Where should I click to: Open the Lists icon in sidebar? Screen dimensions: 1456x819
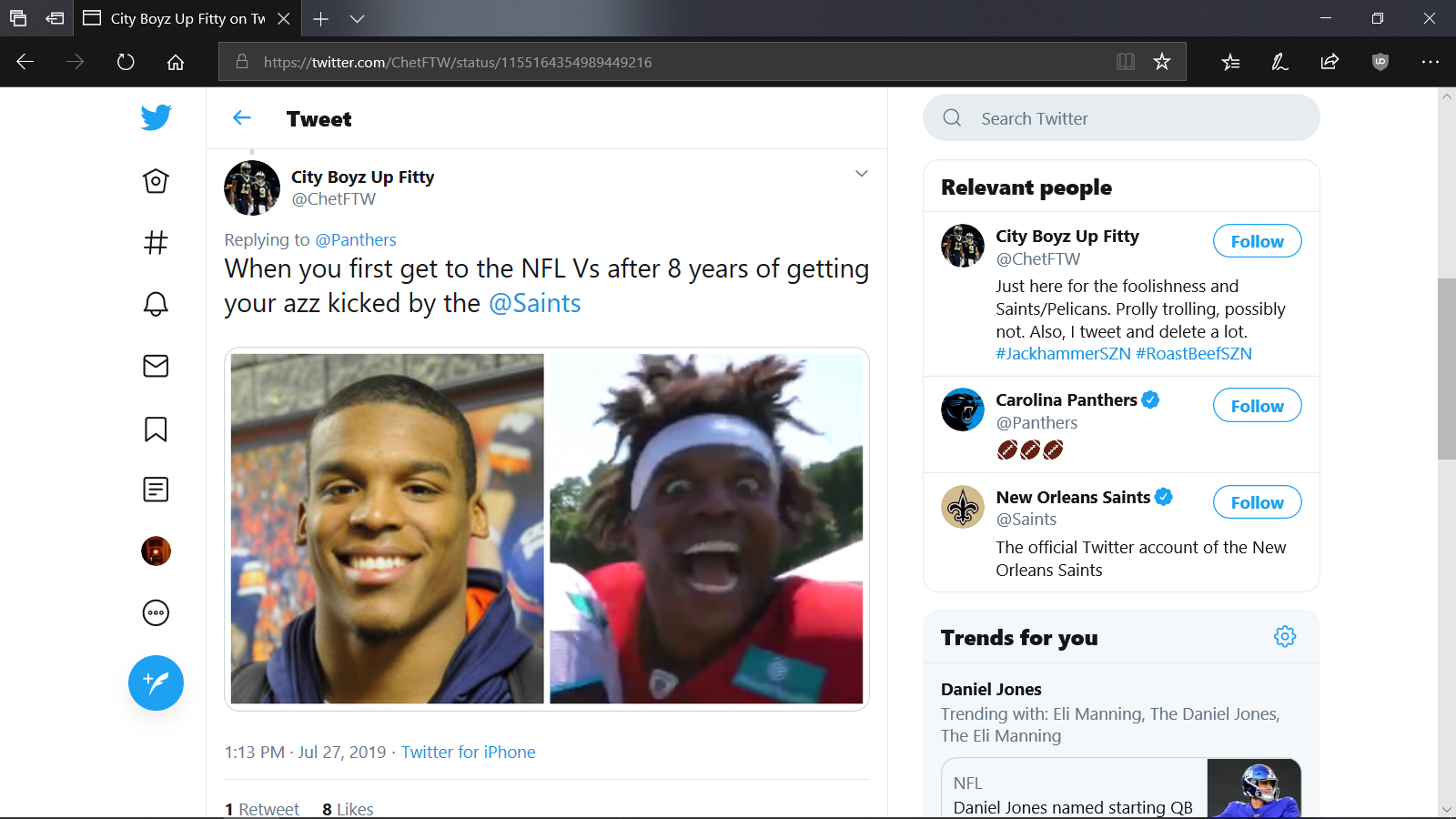tap(156, 490)
